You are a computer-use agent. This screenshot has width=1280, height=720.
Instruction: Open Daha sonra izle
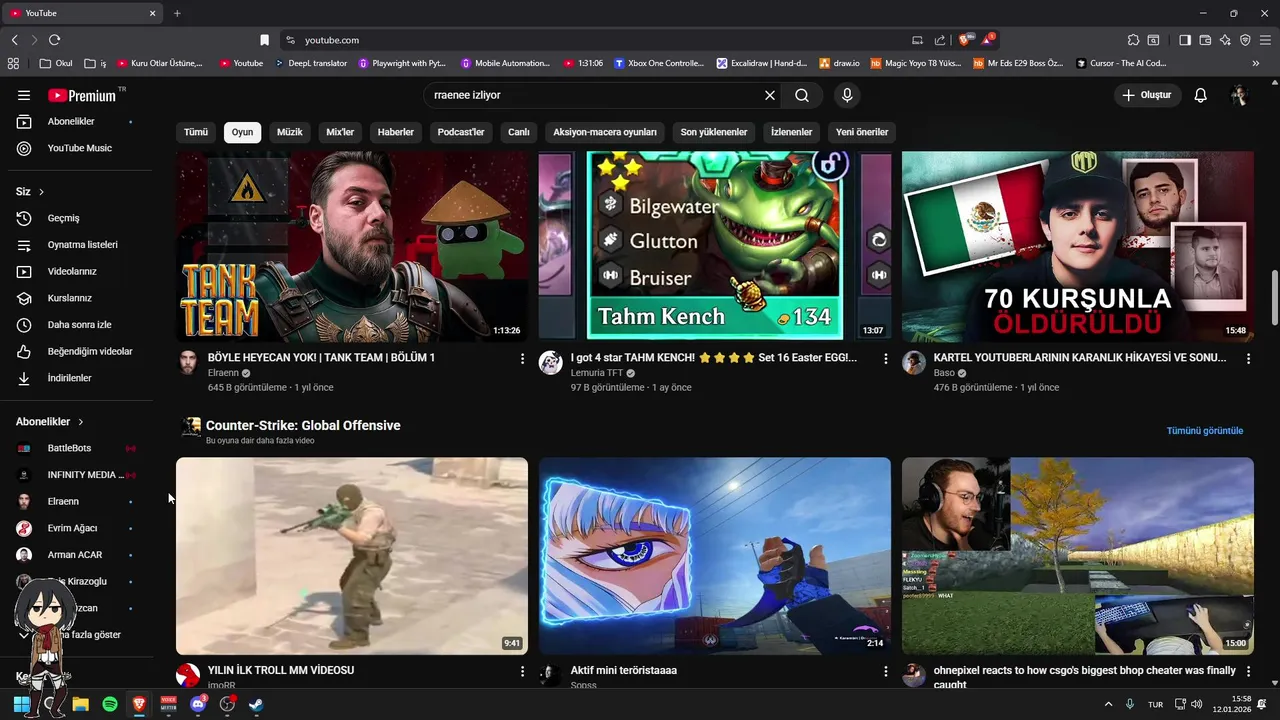point(77,325)
